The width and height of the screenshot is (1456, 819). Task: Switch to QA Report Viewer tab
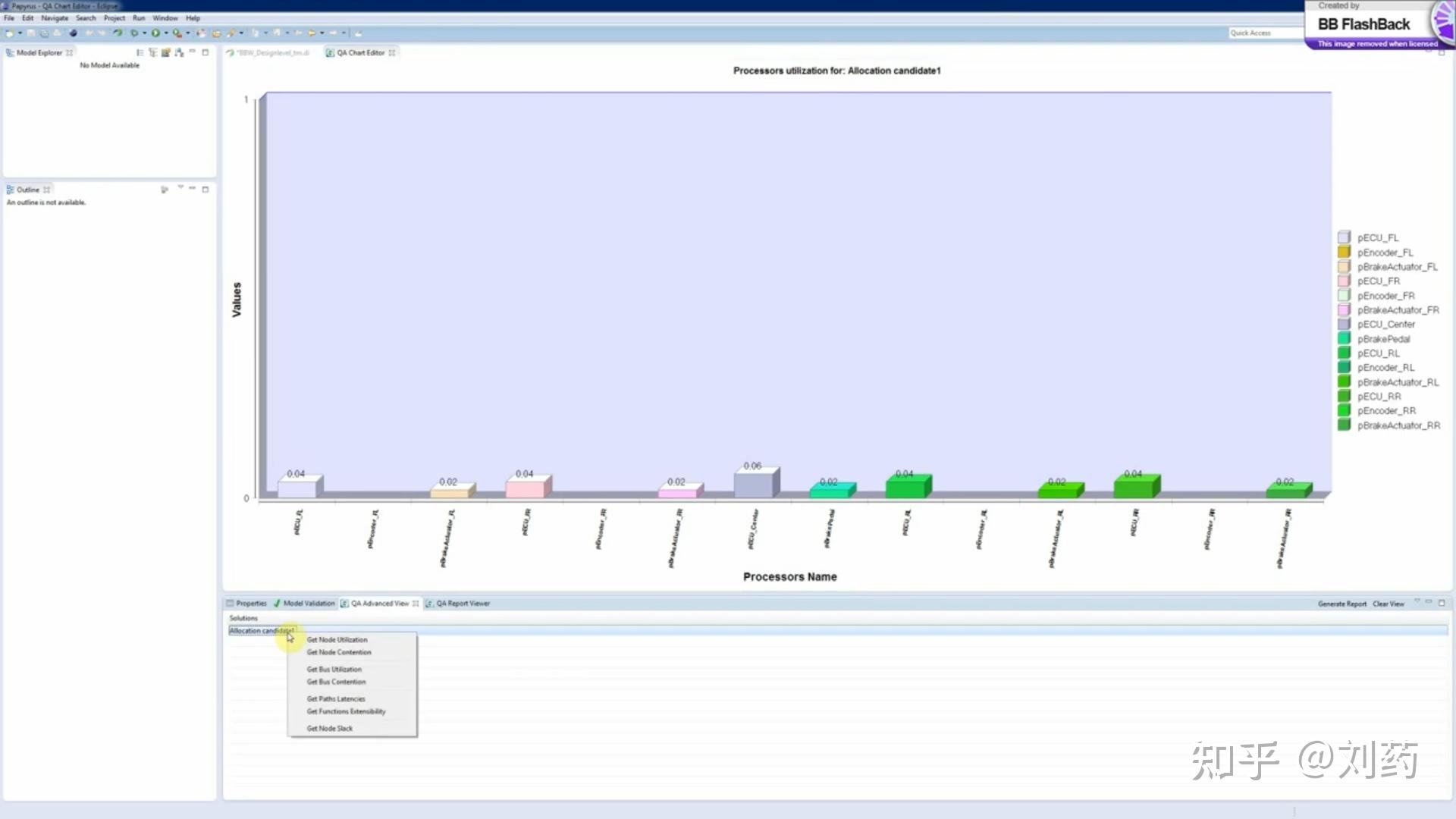pos(463,604)
